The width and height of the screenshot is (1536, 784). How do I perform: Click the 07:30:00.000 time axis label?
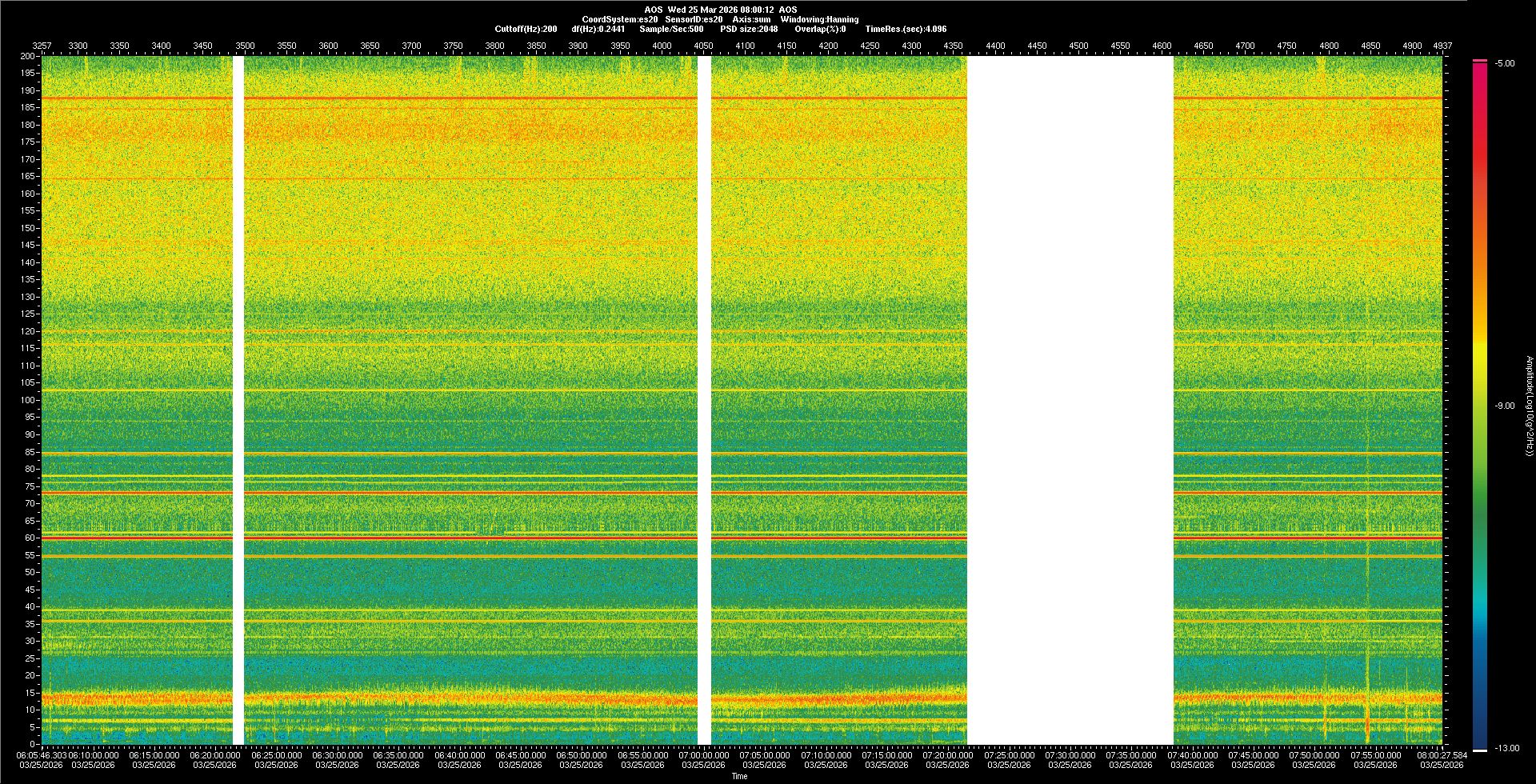1070,755
